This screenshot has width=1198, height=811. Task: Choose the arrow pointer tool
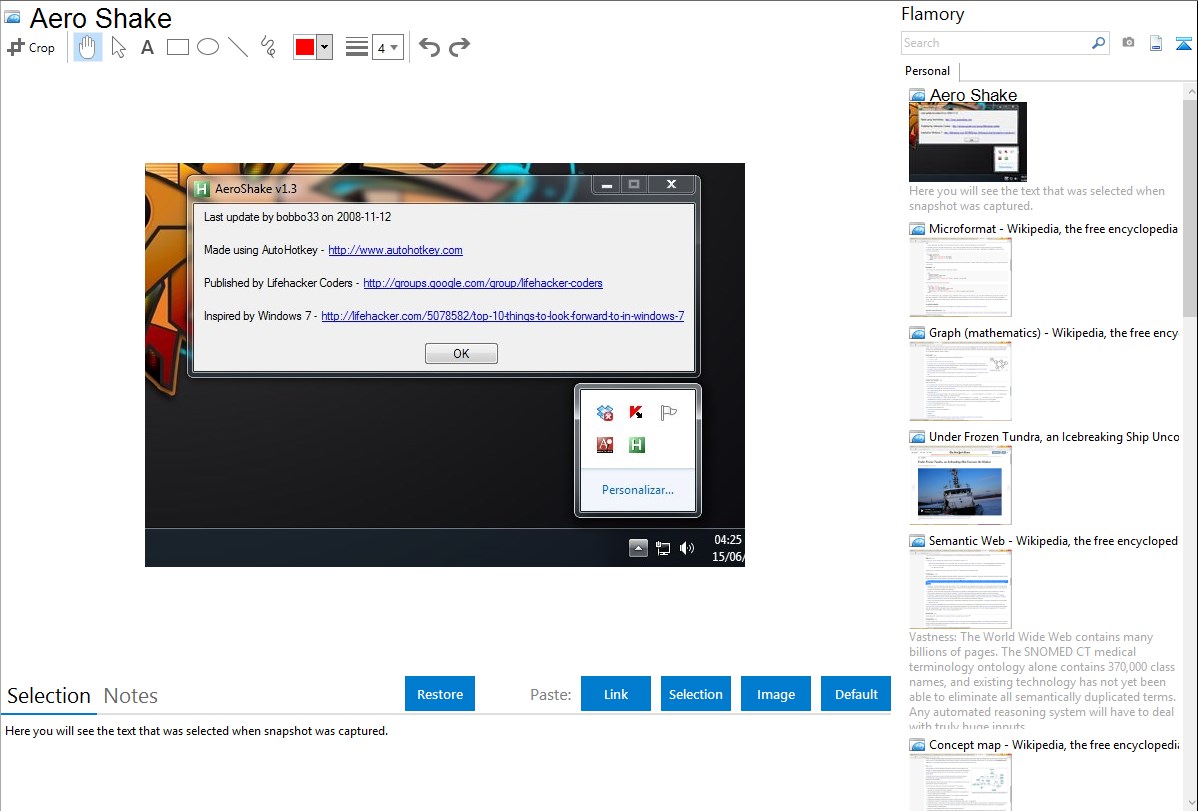tap(118, 47)
